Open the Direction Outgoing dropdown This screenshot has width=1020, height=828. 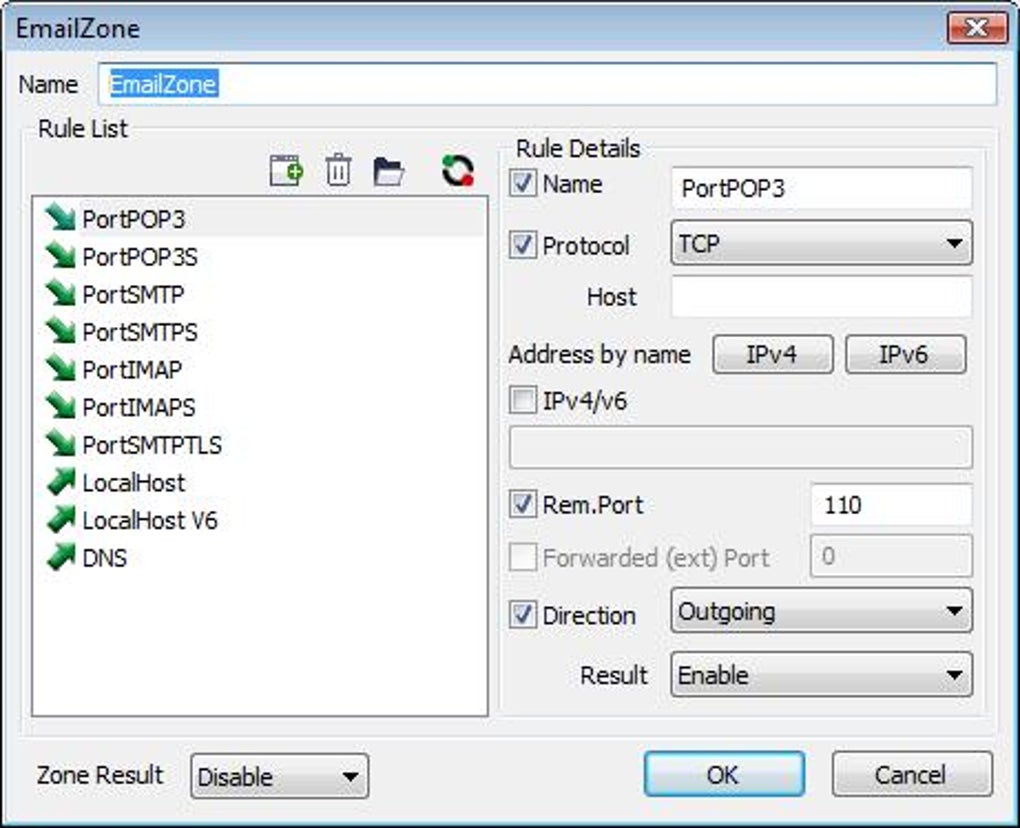(x=822, y=611)
